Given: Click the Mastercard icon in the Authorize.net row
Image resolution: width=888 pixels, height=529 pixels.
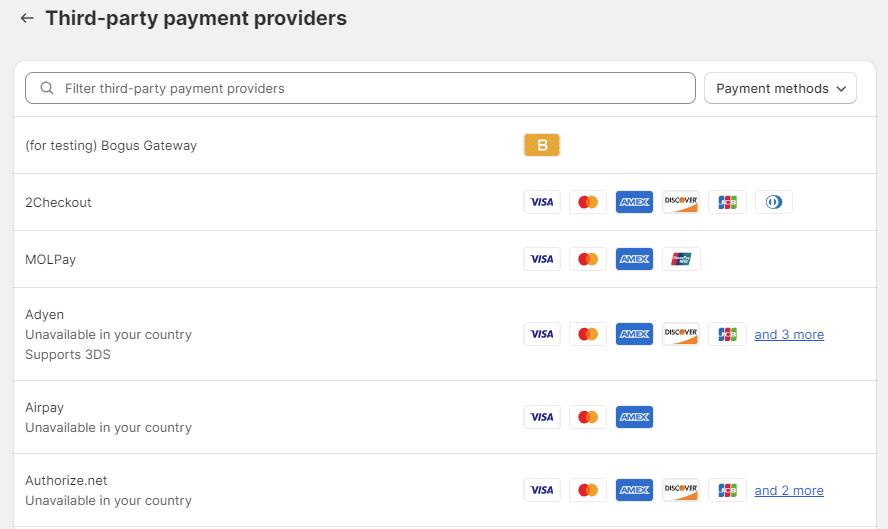Looking at the screenshot, I should [x=588, y=490].
